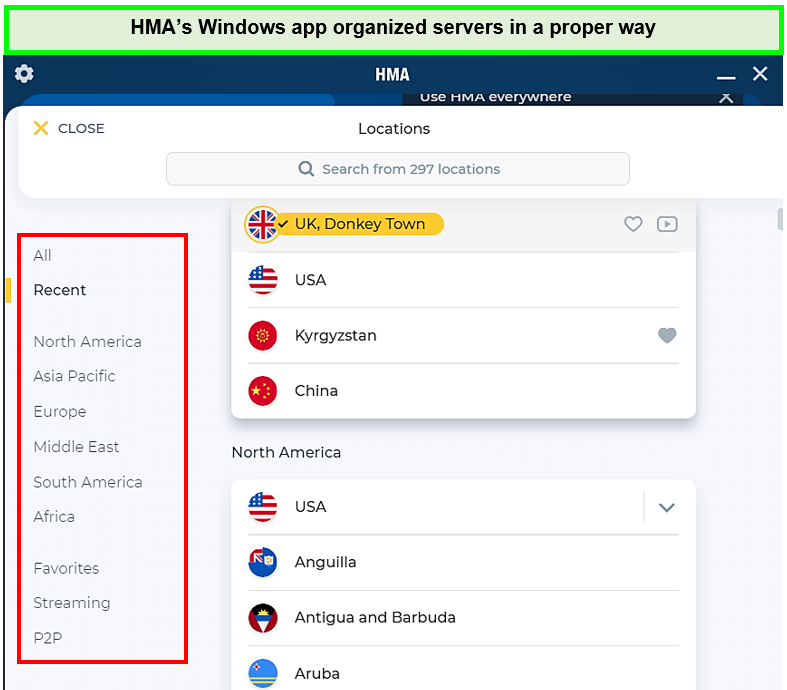Click the Use HMA everywhere banner text
Screen dimensions: 787x690
coord(495,97)
